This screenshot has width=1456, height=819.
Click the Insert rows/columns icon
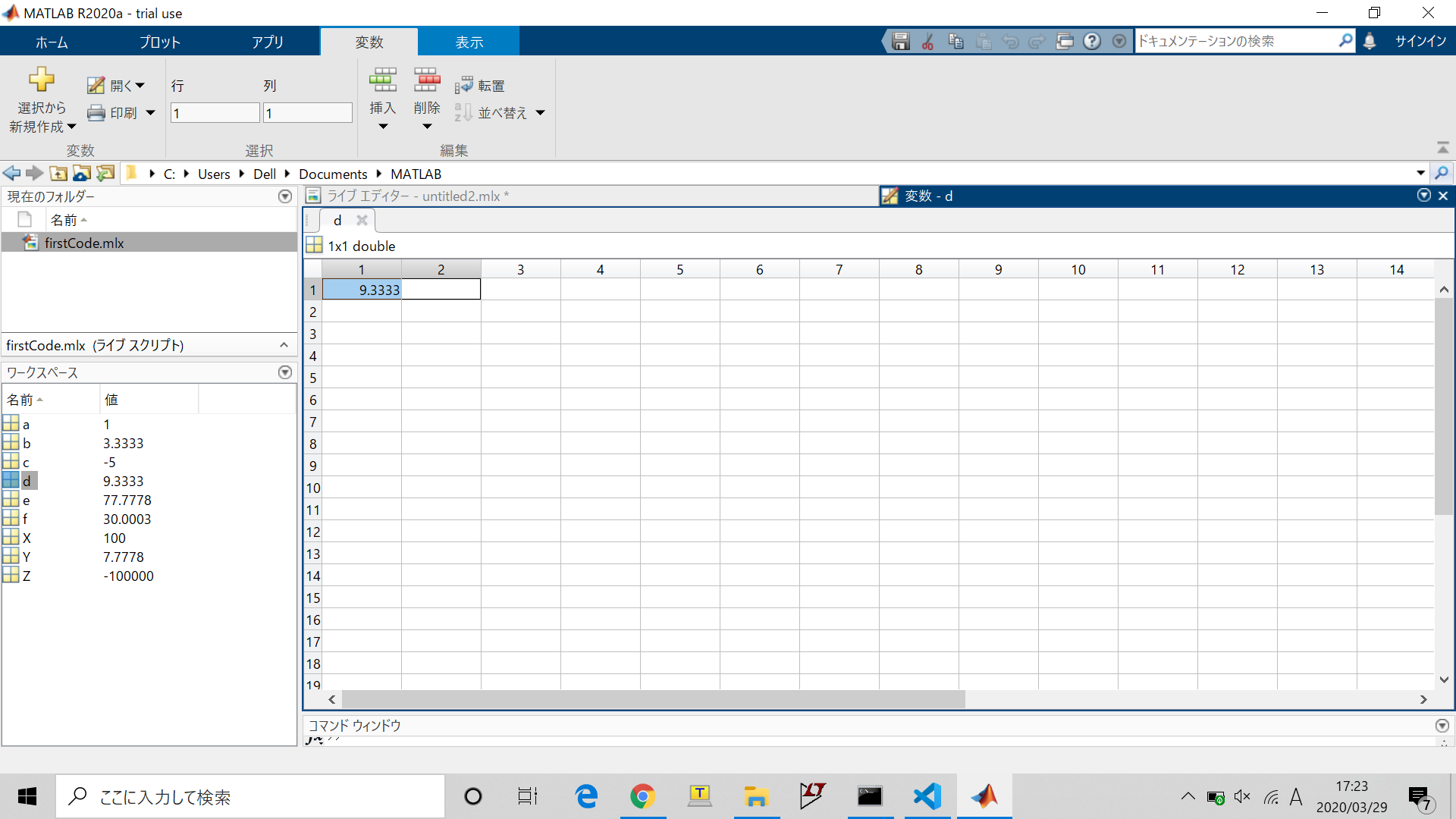point(383,80)
